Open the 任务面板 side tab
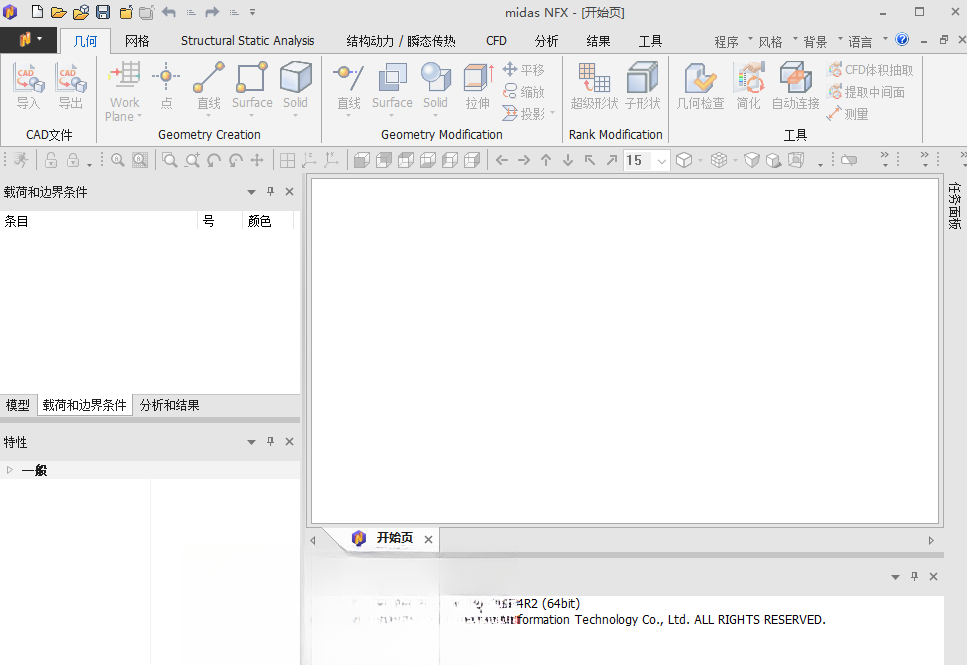This screenshot has width=967, height=665. 955,205
